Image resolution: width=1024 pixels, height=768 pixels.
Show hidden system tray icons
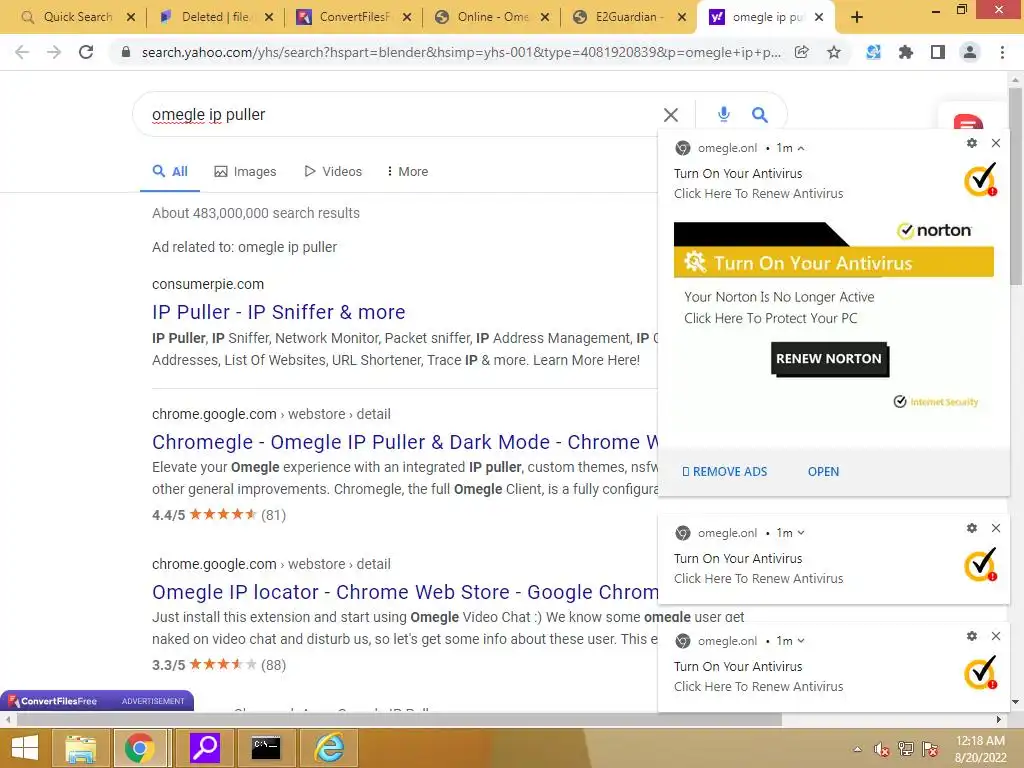tap(857, 750)
